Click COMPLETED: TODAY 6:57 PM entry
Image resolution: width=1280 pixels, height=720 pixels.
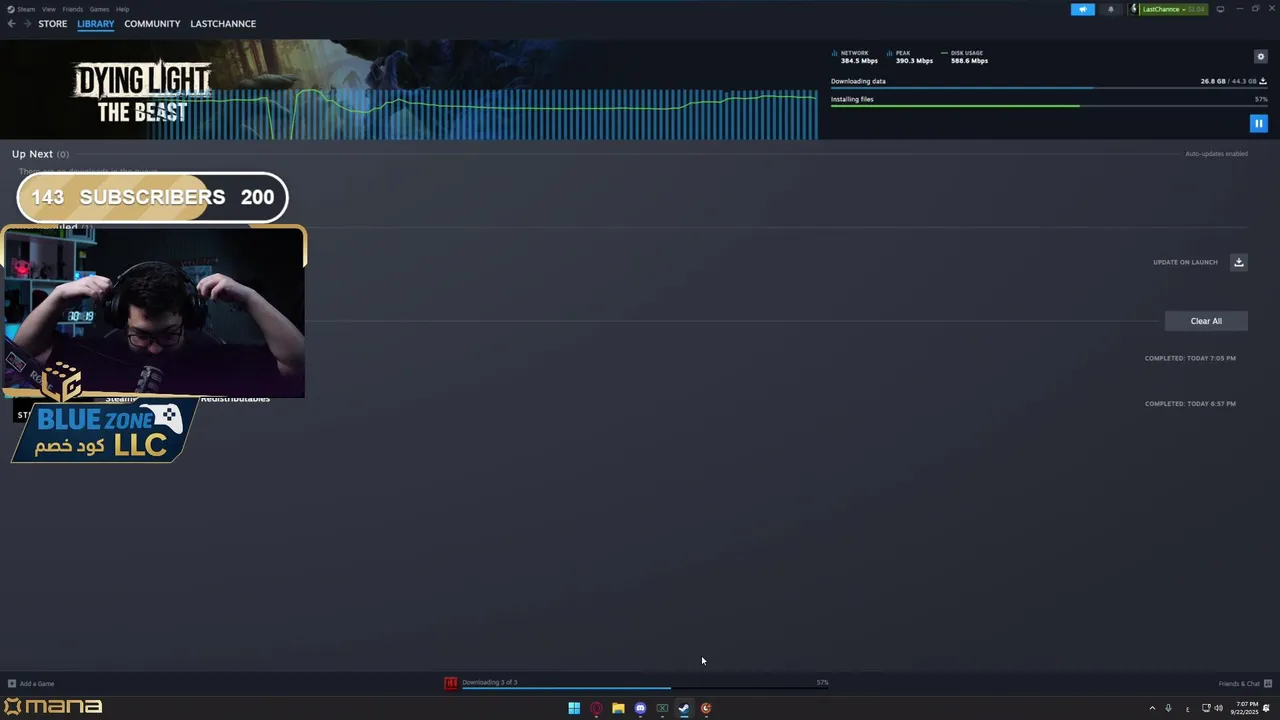(x=1190, y=404)
